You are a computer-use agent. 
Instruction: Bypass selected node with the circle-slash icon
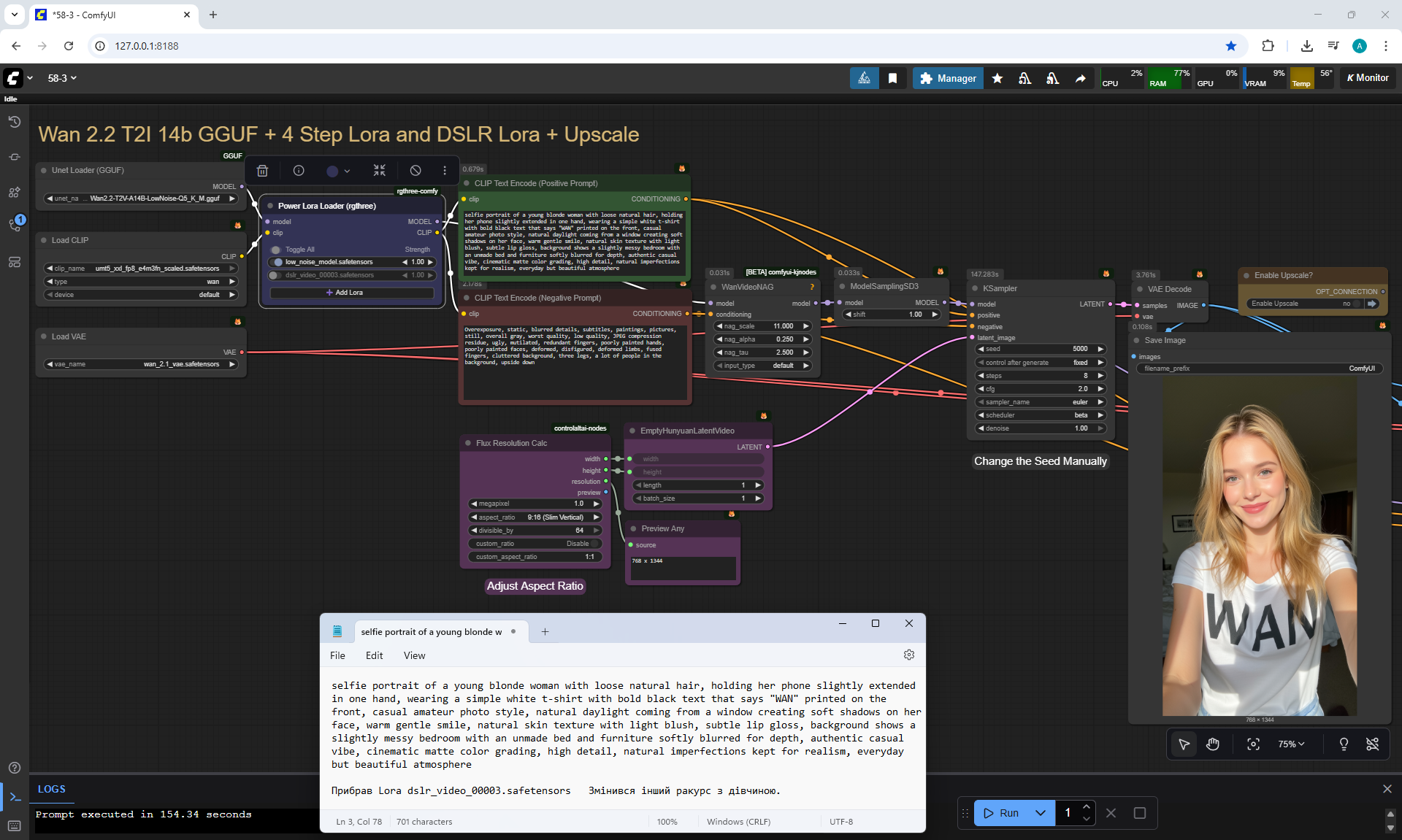point(415,170)
